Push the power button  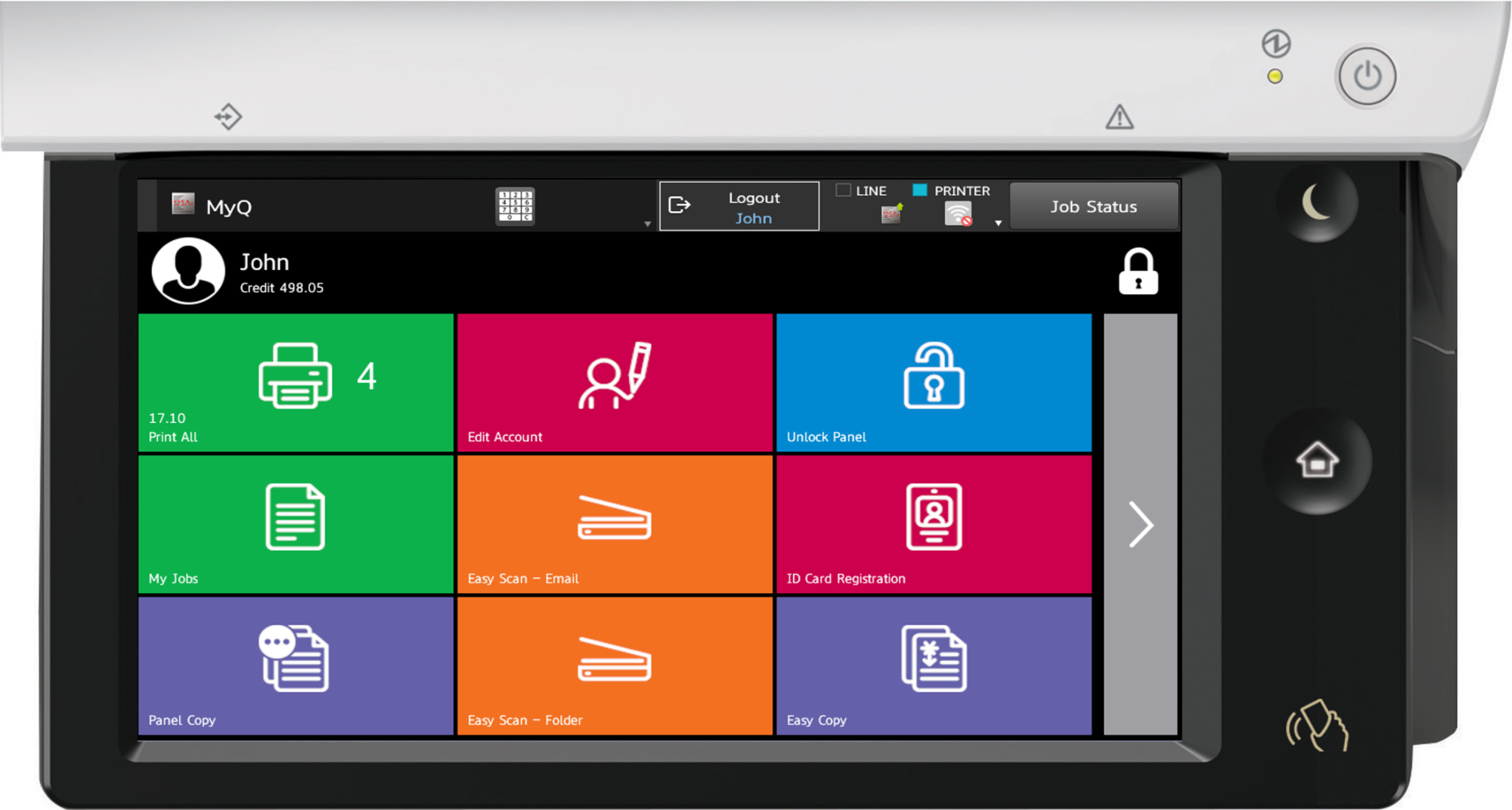[x=1366, y=76]
